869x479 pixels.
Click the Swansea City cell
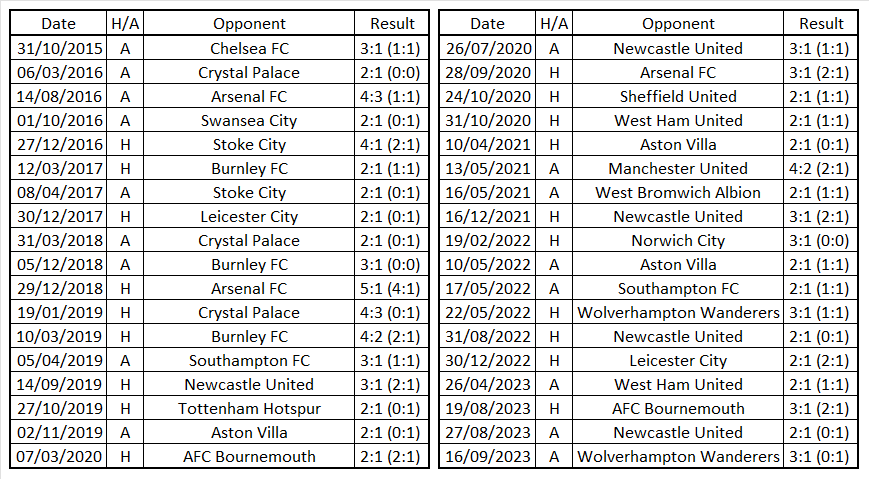(248, 120)
